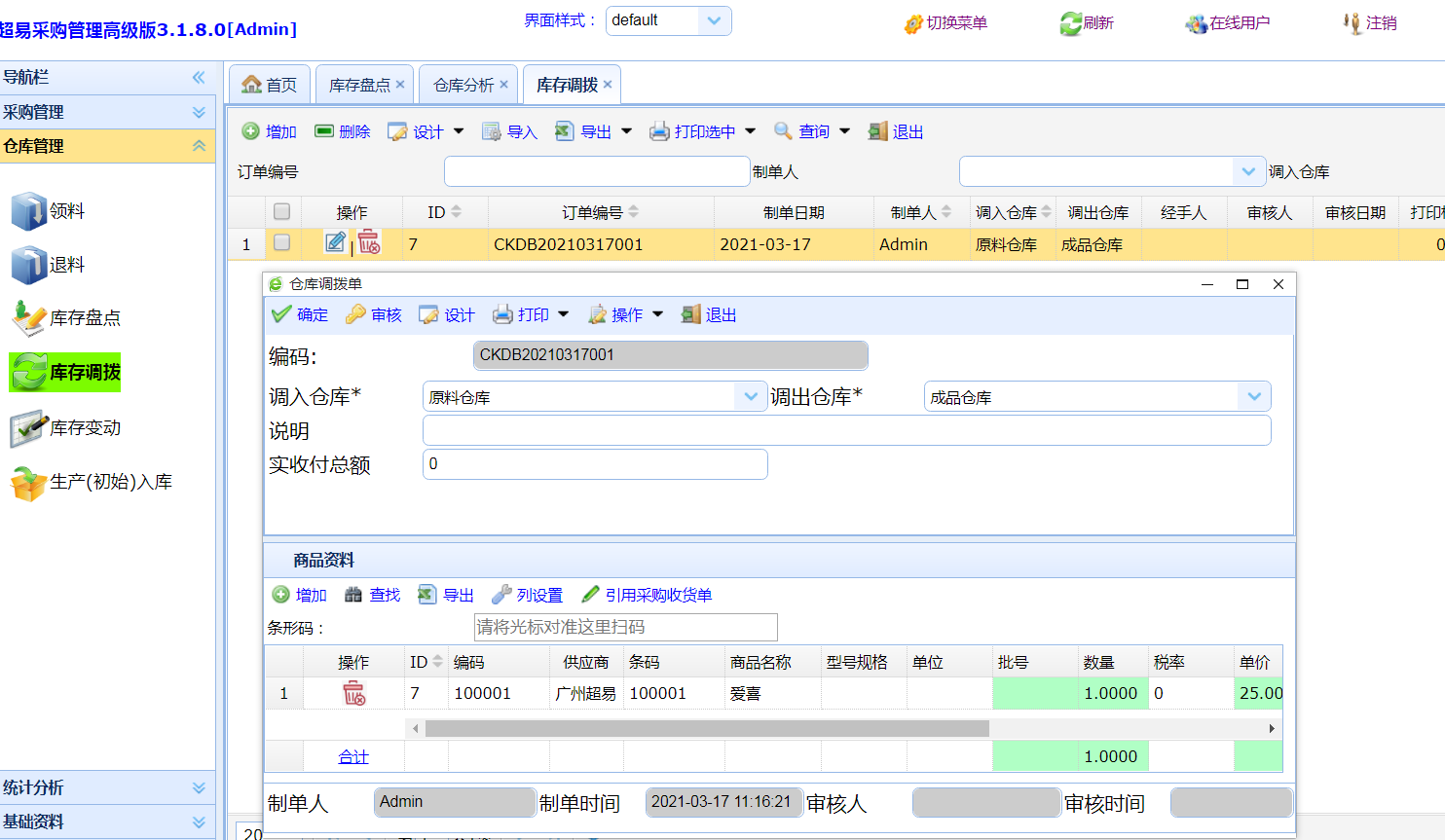Click the delete trash icon in the order row
Image resolution: width=1445 pixels, height=840 pixels.
pos(369,242)
